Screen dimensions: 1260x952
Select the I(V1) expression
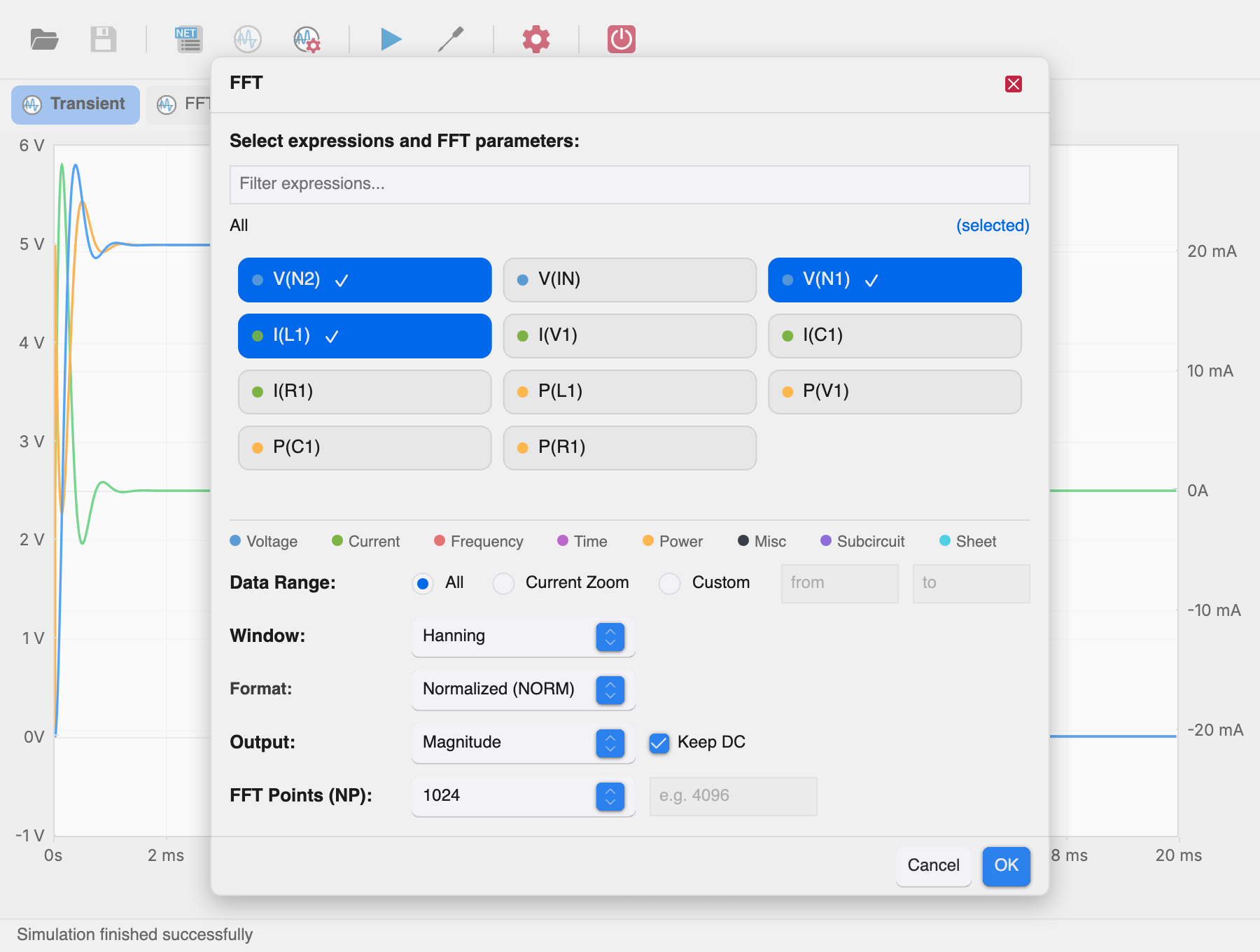coord(630,336)
